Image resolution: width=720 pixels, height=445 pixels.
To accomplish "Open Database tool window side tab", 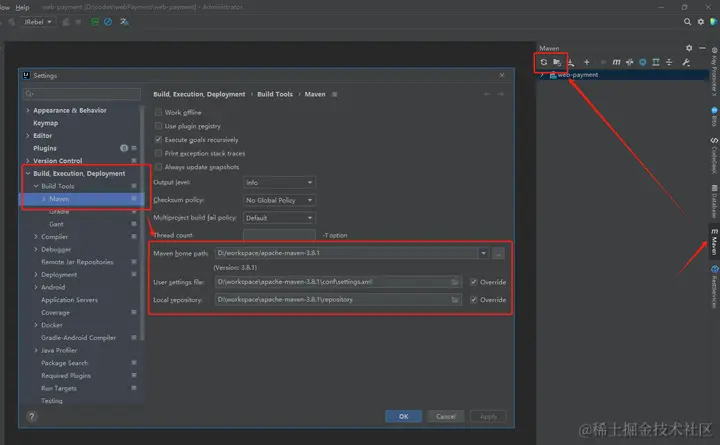I will (x=714, y=201).
